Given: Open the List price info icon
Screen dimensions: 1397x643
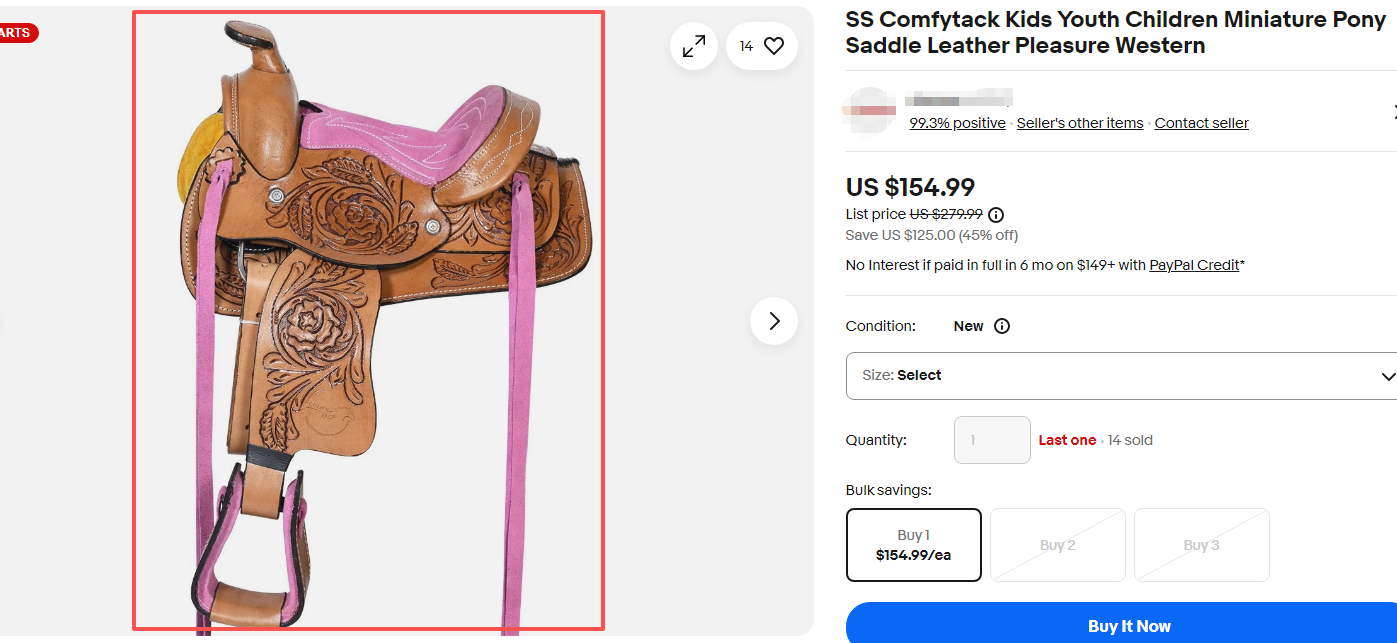Looking at the screenshot, I should [996, 214].
